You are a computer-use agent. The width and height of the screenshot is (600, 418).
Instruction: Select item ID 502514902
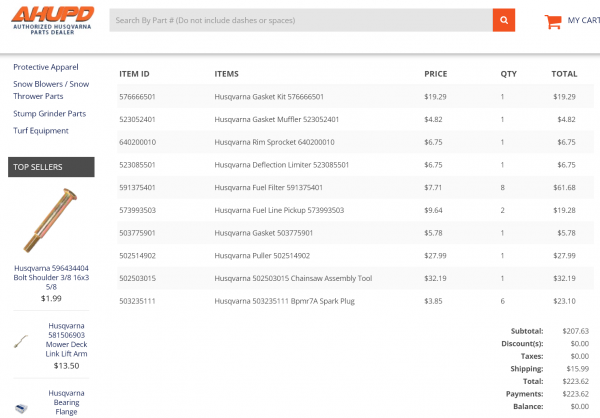click(137, 256)
